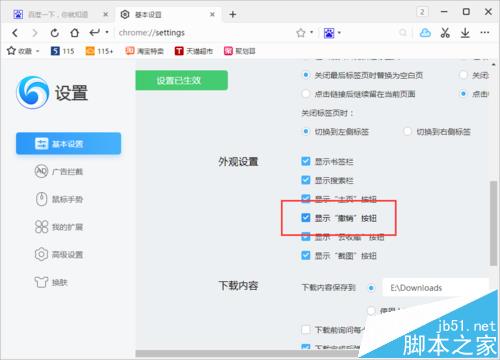Open the 天猫超市 bookmark
The width and height of the screenshot is (500, 360).
click(x=193, y=51)
